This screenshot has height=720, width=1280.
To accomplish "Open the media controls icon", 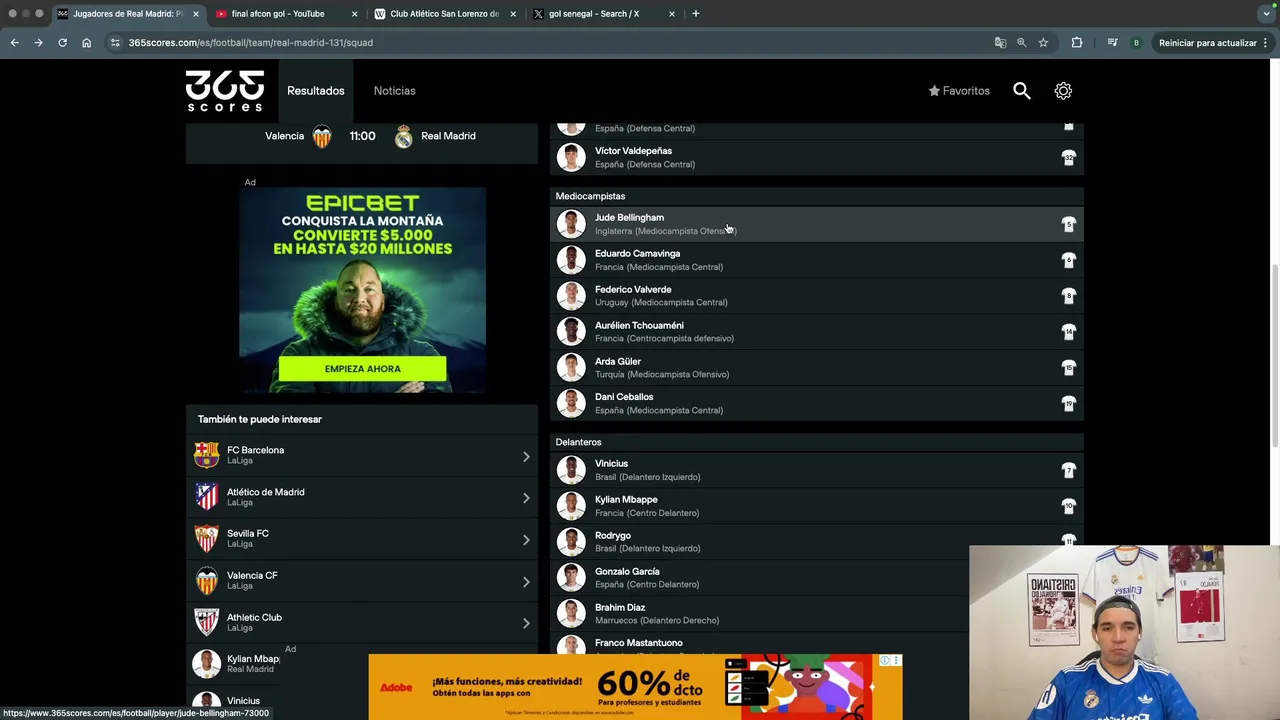I will tap(1112, 43).
